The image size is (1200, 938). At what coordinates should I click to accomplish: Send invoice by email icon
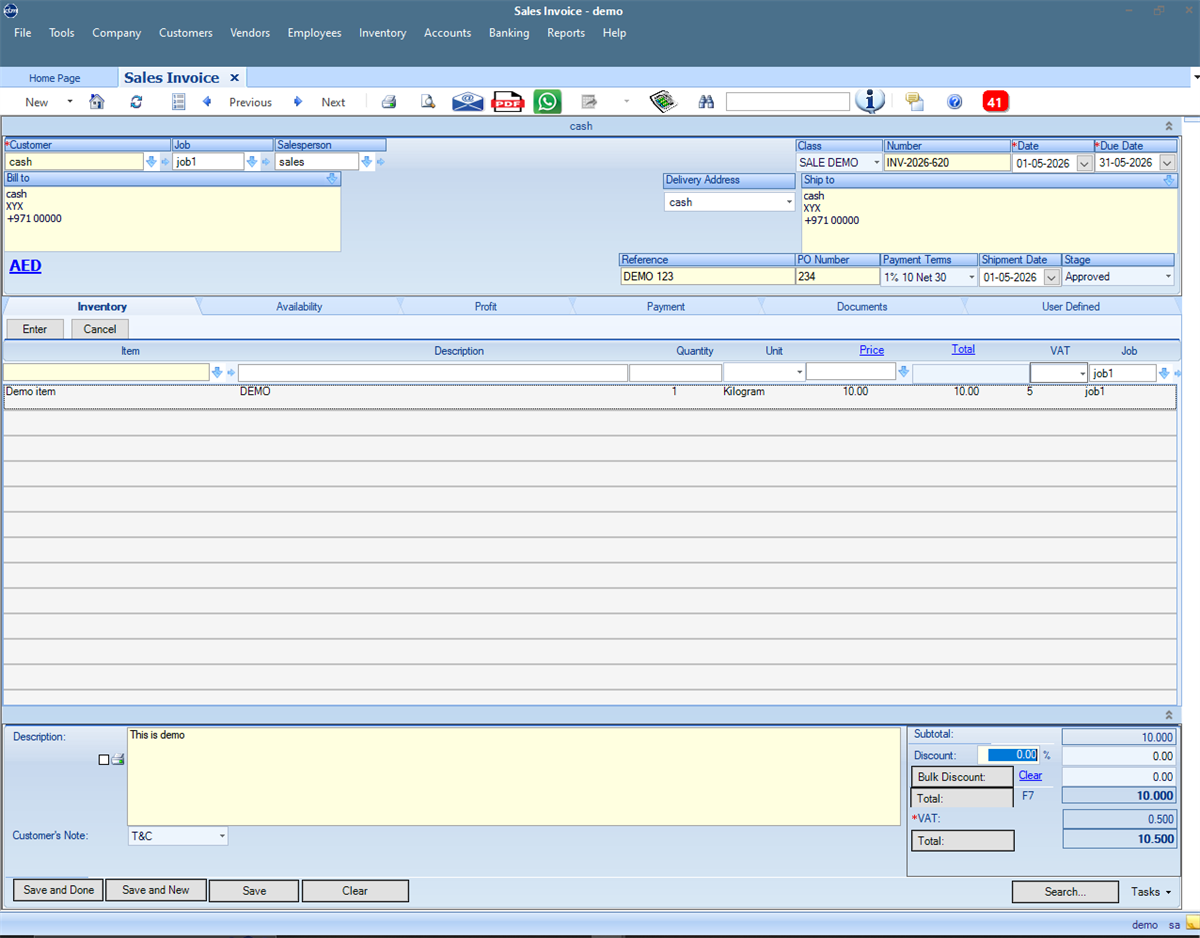467,102
